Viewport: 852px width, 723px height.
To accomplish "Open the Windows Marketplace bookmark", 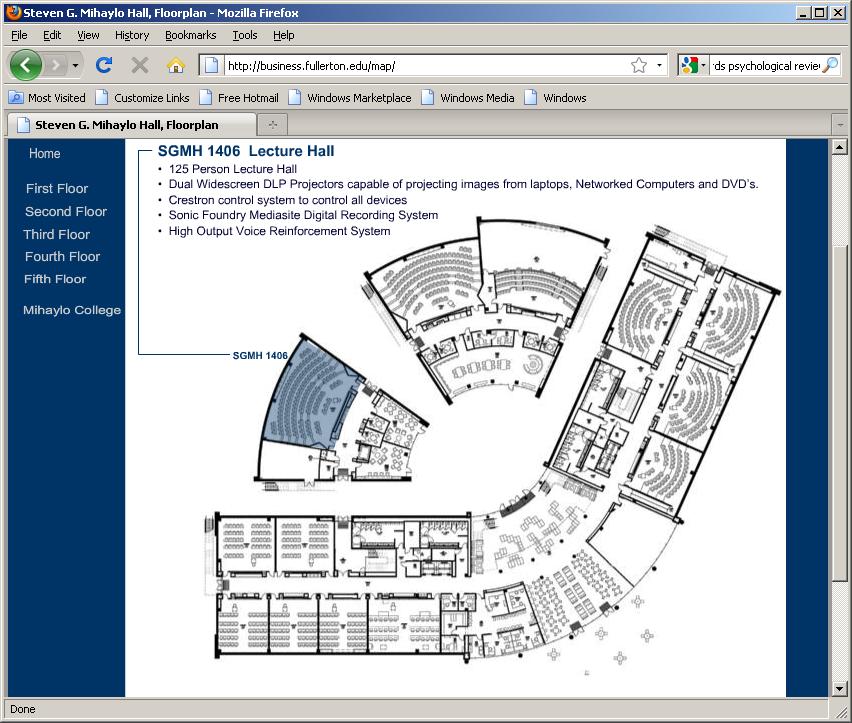I will coord(350,98).
